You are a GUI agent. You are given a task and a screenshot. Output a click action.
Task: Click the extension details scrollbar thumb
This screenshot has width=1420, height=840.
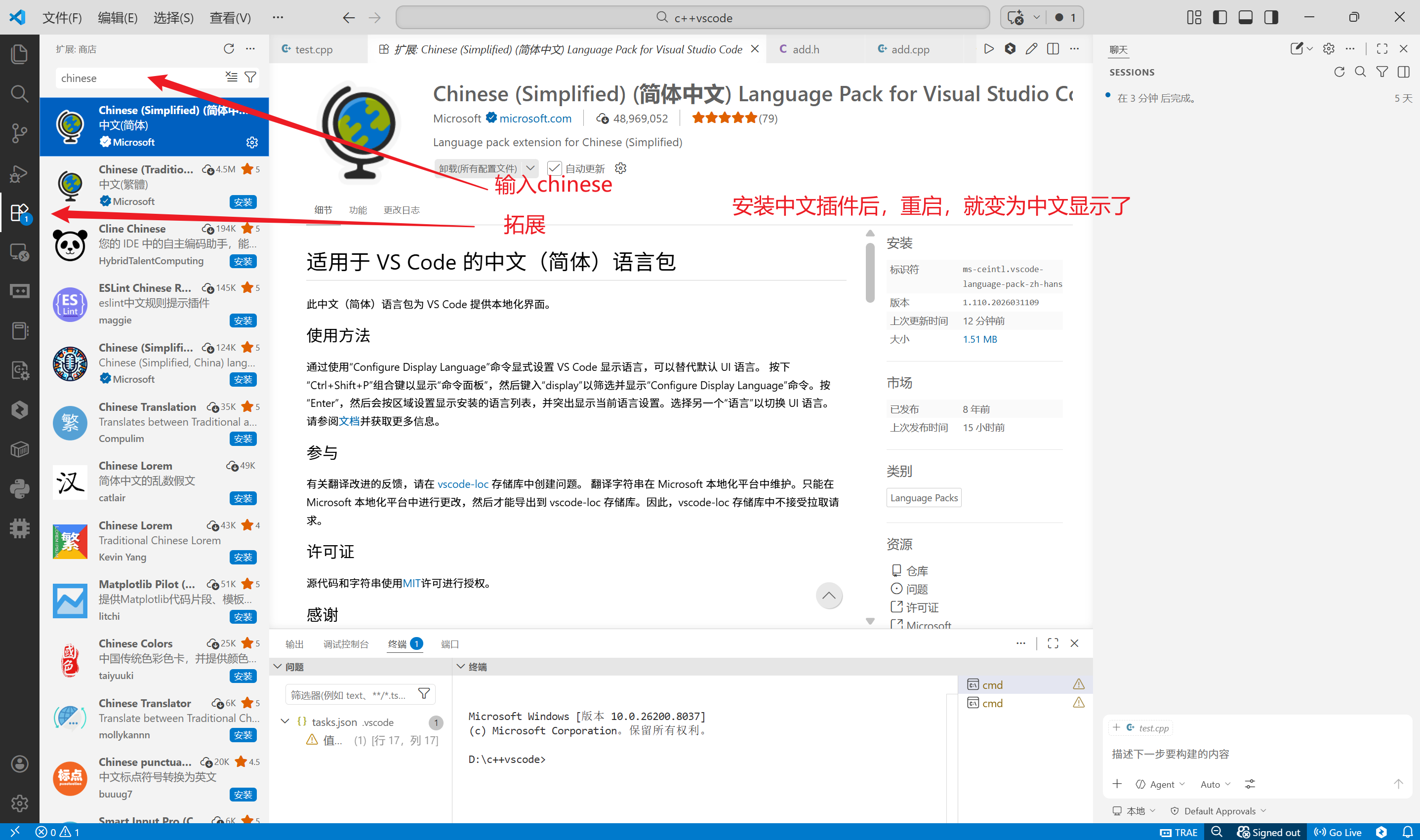(x=870, y=272)
